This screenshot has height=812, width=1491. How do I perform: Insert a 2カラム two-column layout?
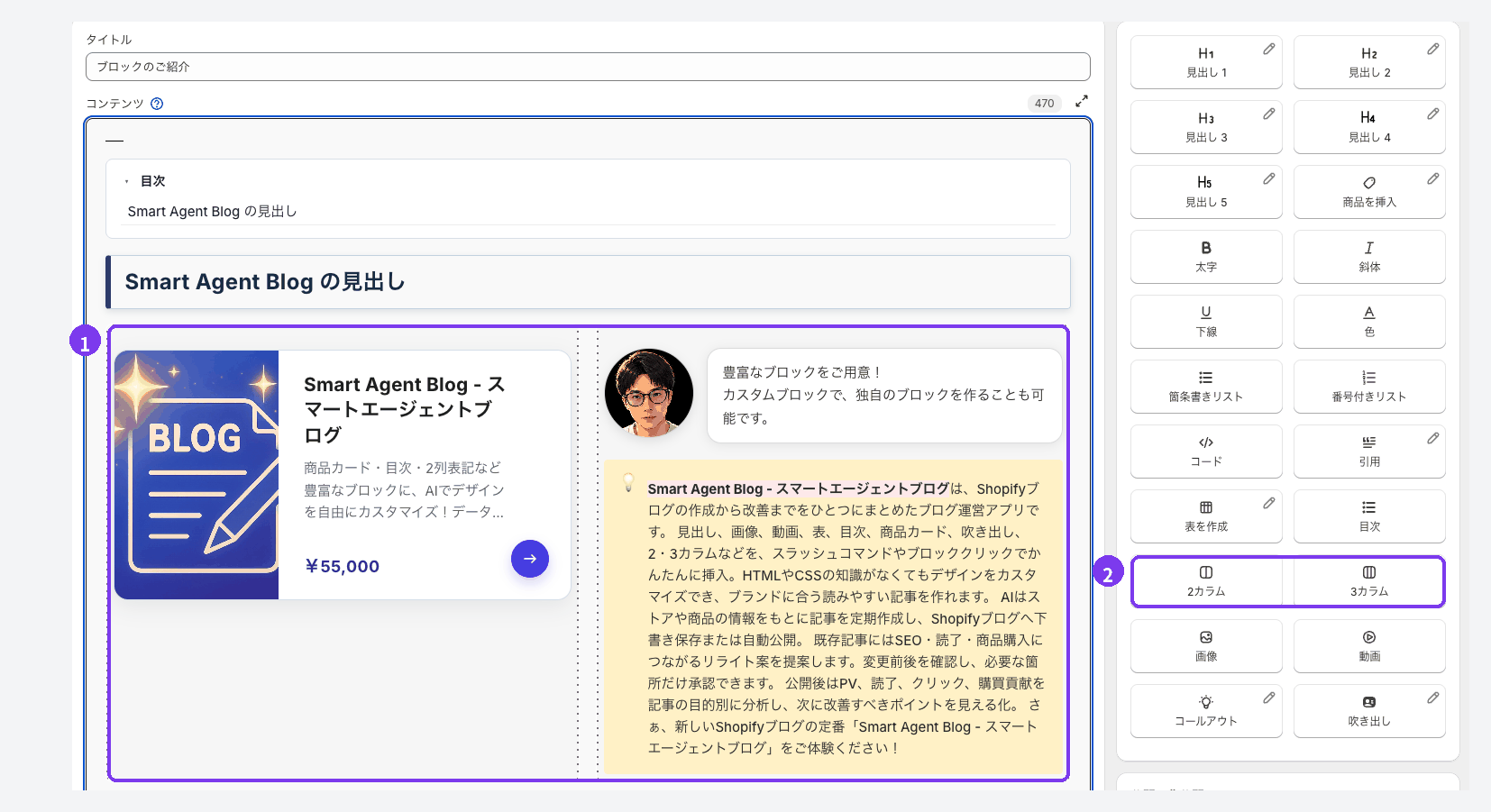1206,581
